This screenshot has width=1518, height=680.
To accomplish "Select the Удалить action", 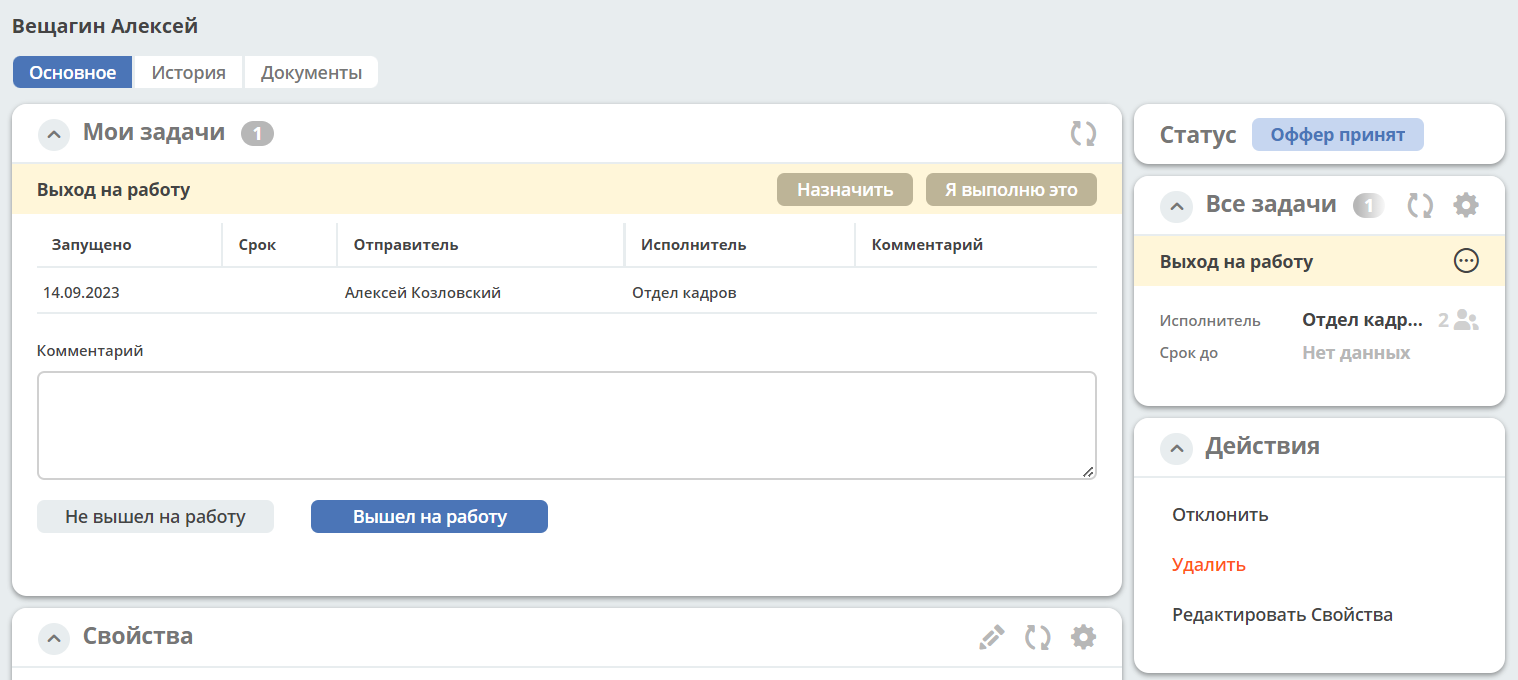I will click(x=1209, y=565).
